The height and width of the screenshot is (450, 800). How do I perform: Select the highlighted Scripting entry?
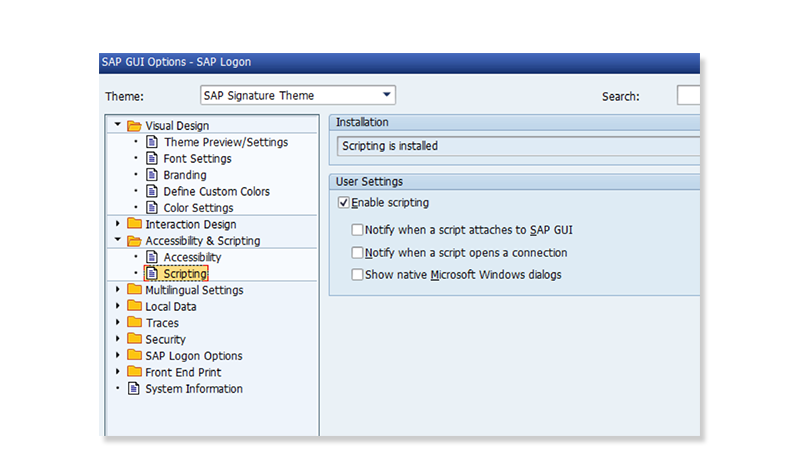(x=185, y=273)
